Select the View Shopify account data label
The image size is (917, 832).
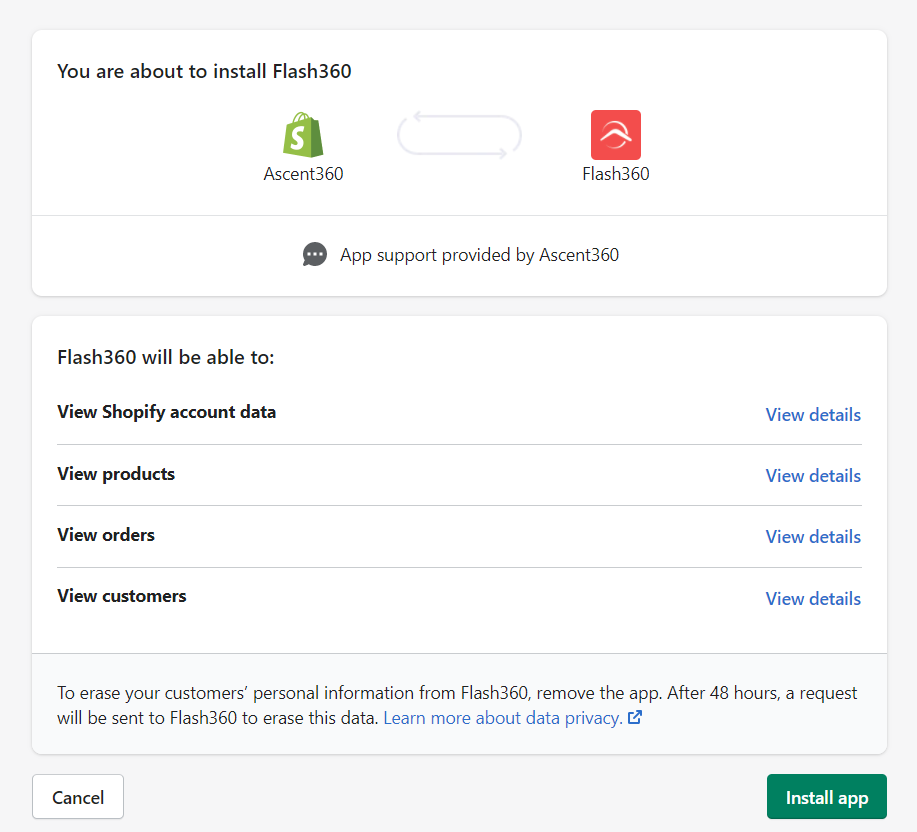pyautogui.click(x=166, y=412)
